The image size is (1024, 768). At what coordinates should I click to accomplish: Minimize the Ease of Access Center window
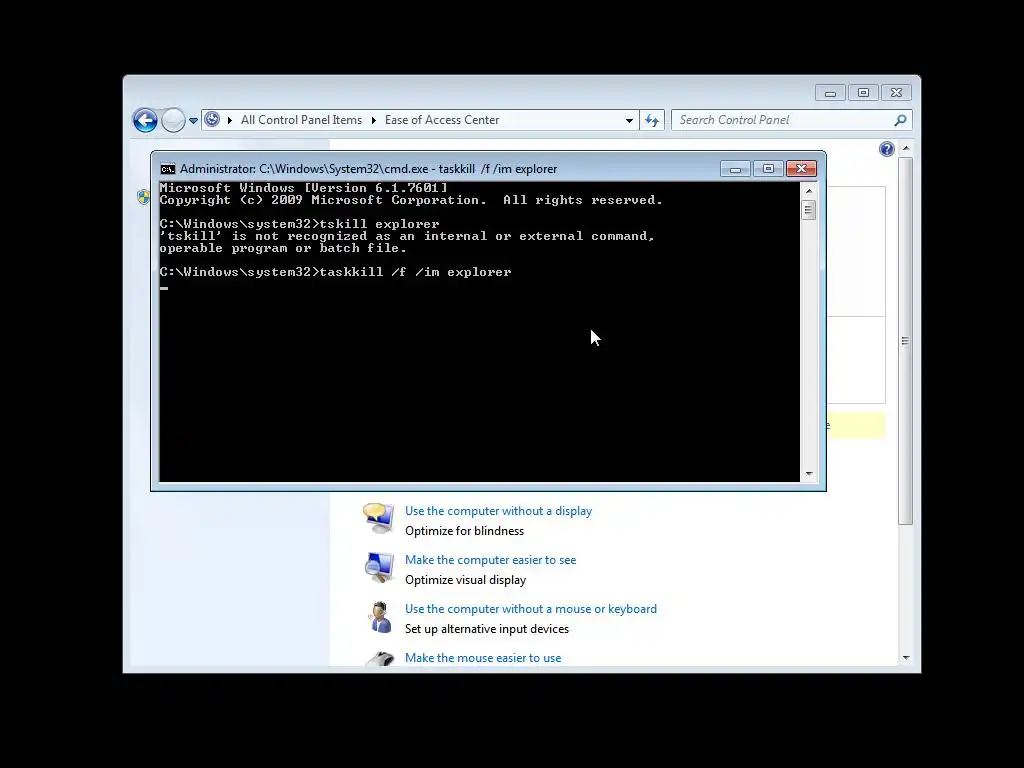point(830,93)
